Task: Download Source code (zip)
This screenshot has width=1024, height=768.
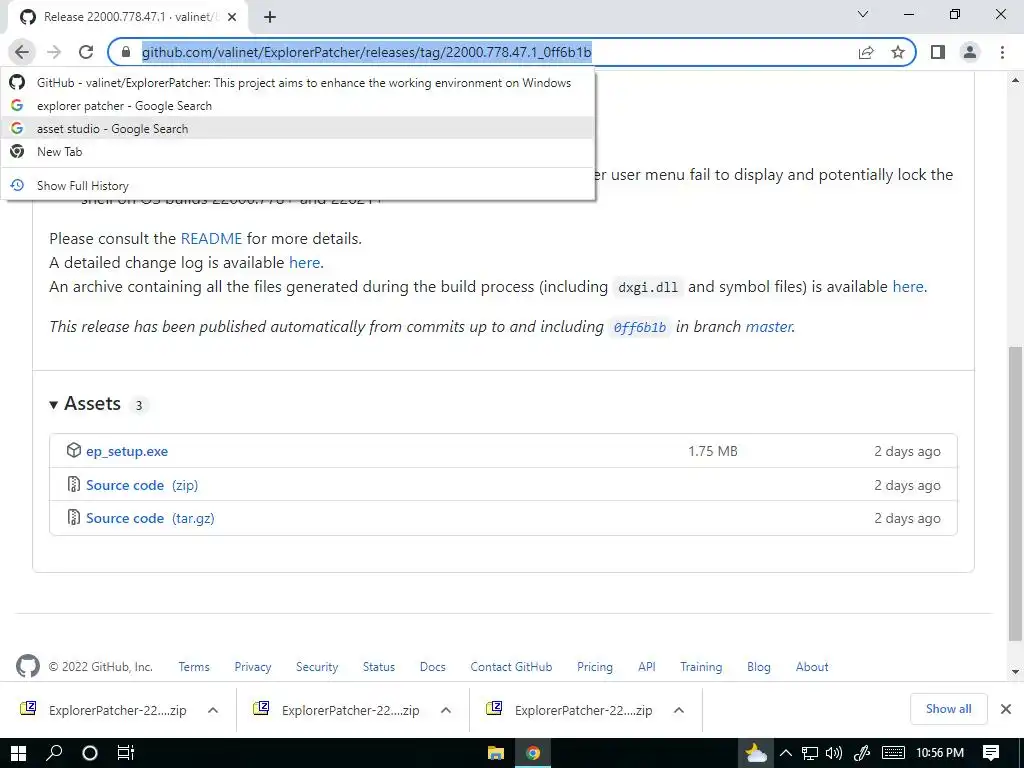Action: tap(142, 485)
